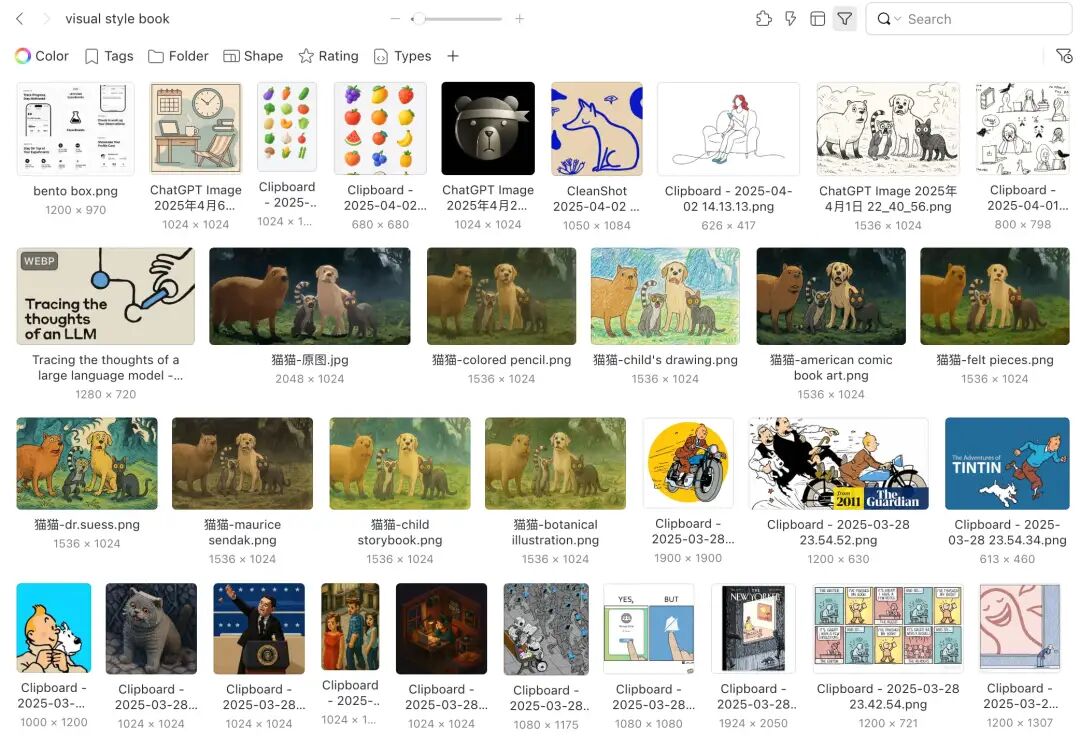Select the 猫猫-原图.jpg thumbnail

(310, 296)
